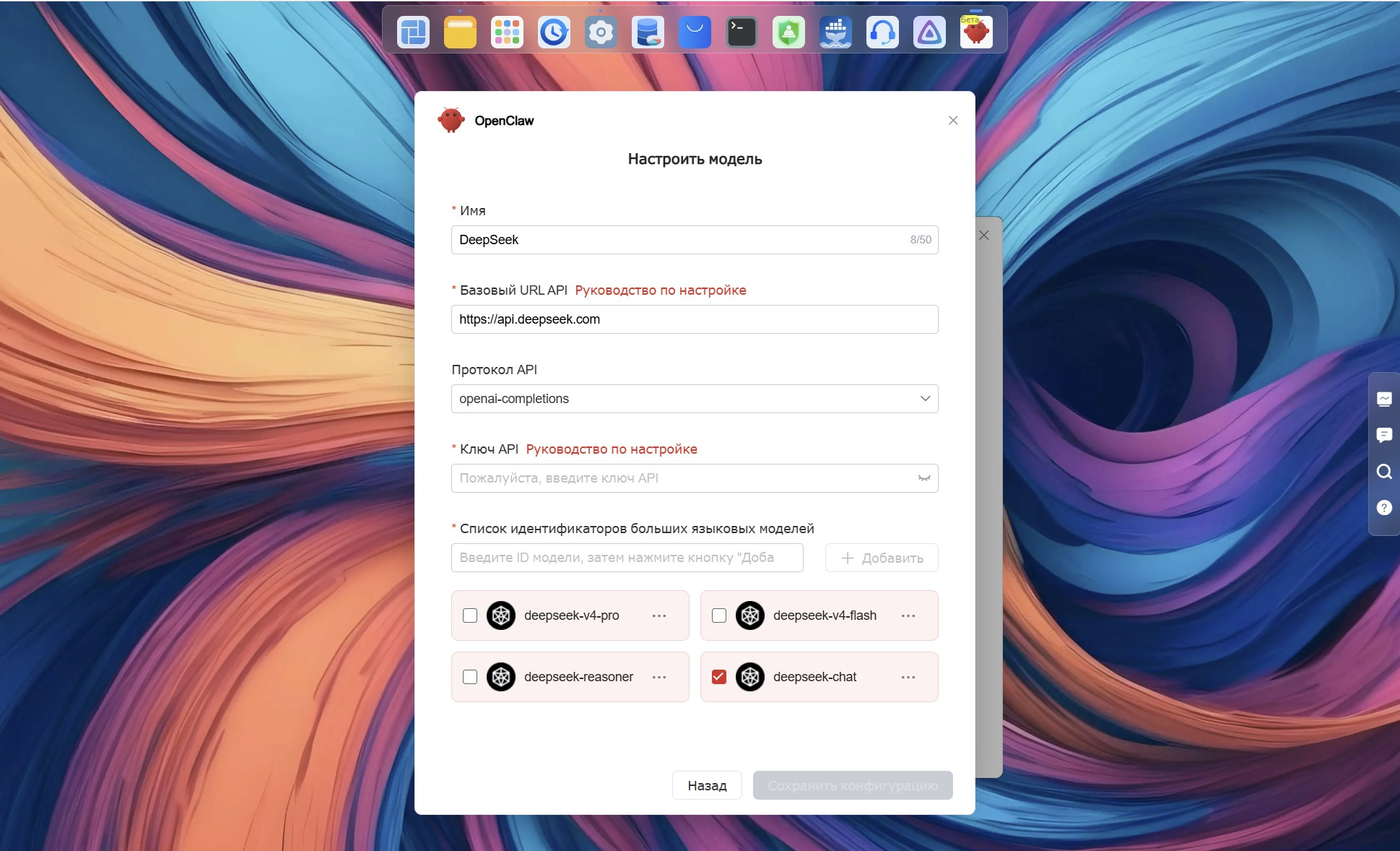Open the search icon in right sidebar
The height and width of the screenshot is (851, 1400).
[1384, 472]
